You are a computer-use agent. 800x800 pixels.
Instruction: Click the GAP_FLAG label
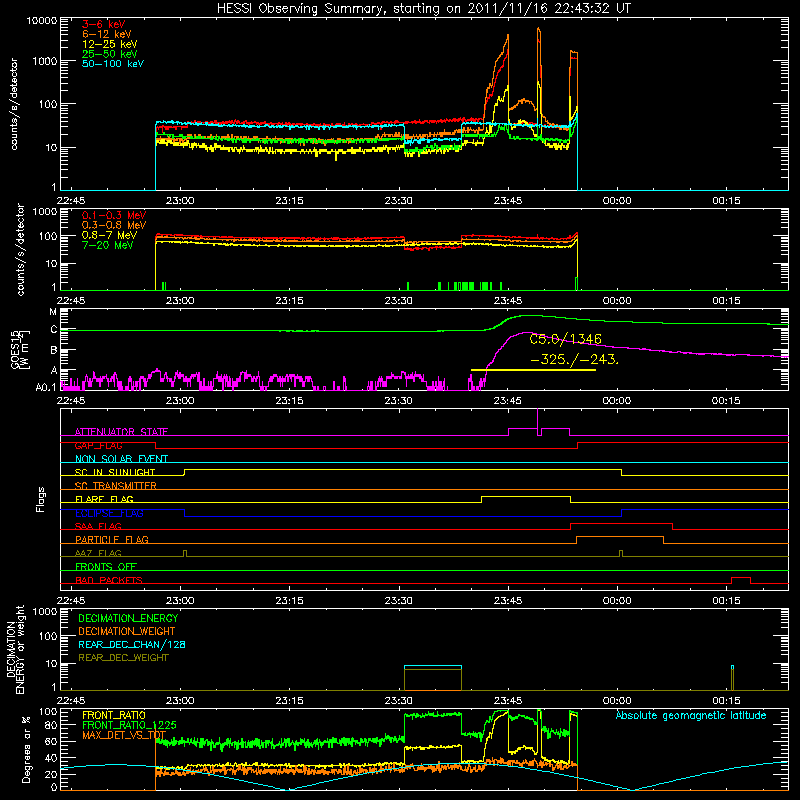[98, 445]
